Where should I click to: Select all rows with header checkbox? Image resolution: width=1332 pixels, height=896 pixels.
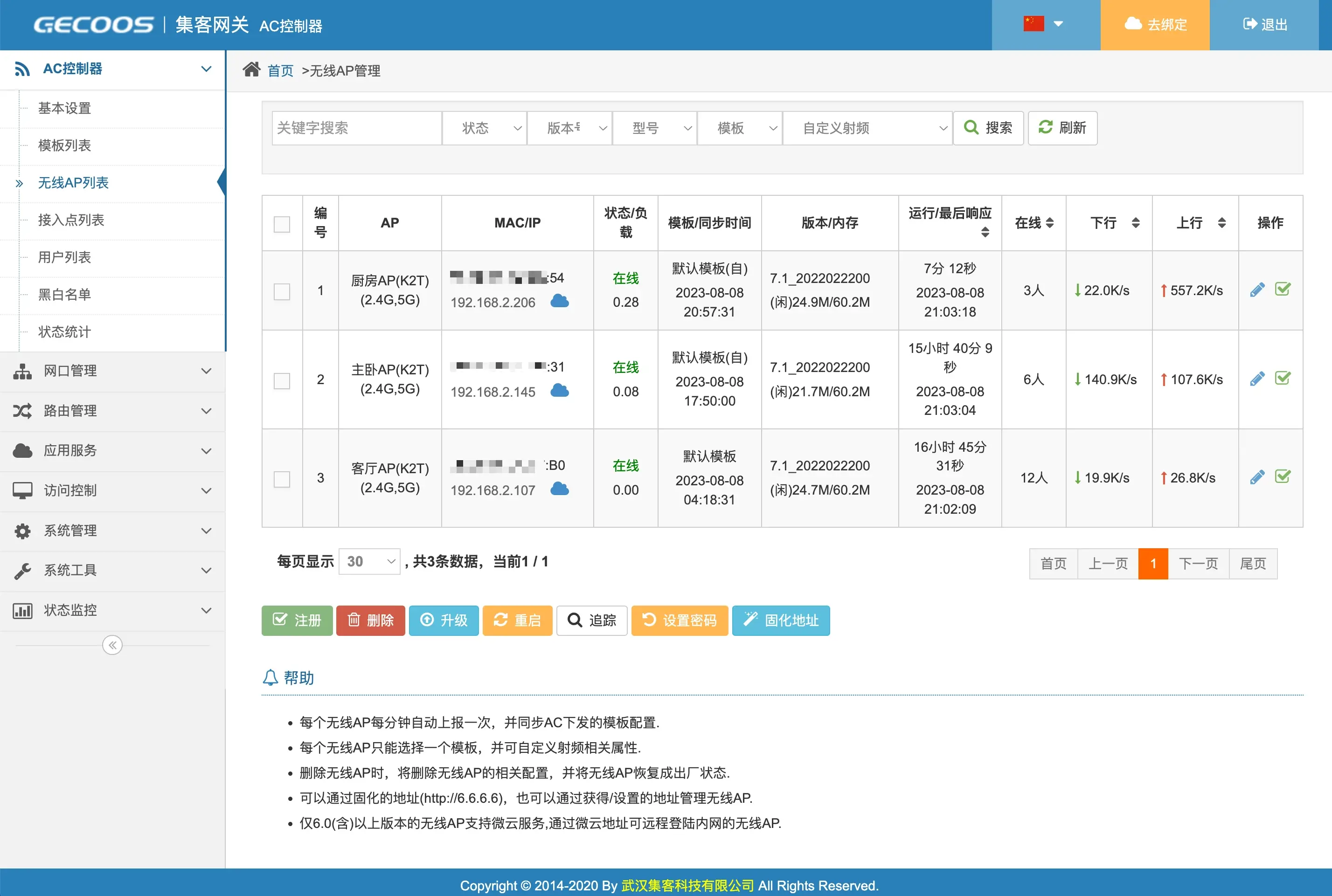click(282, 224)
